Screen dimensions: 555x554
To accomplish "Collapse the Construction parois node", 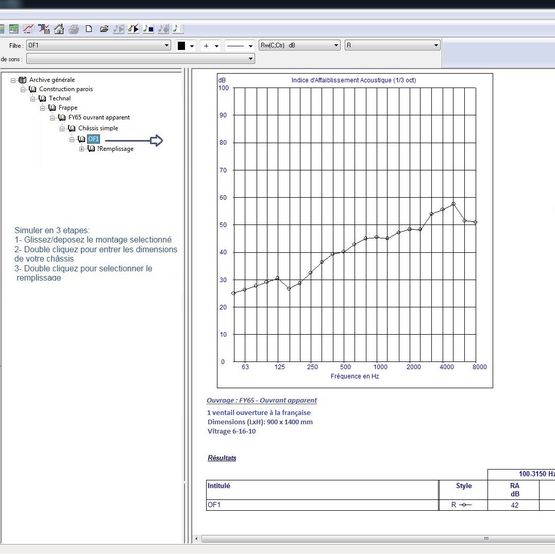I will coord(23,90).
